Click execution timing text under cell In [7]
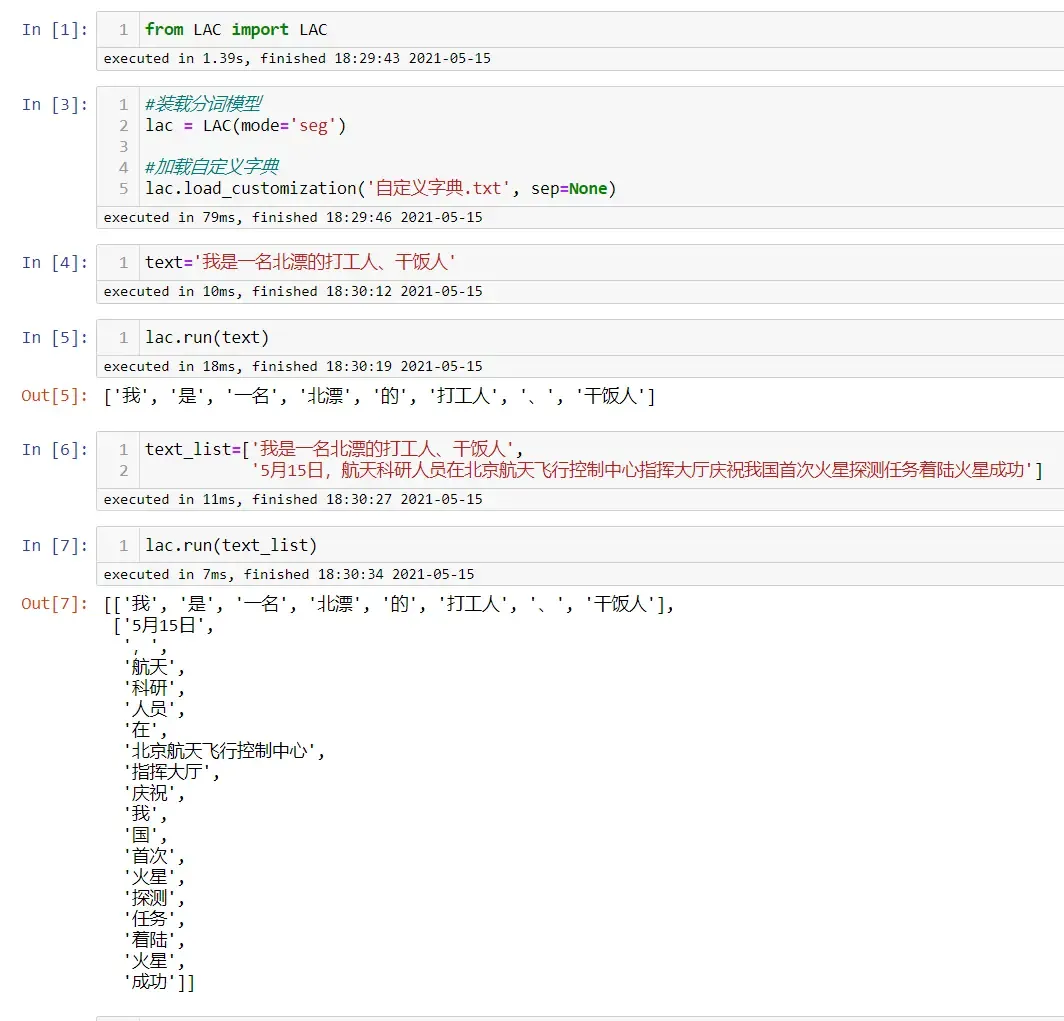Viewport: 1064px width, 1021px height. pyautogui.click(x=289, y=575)
